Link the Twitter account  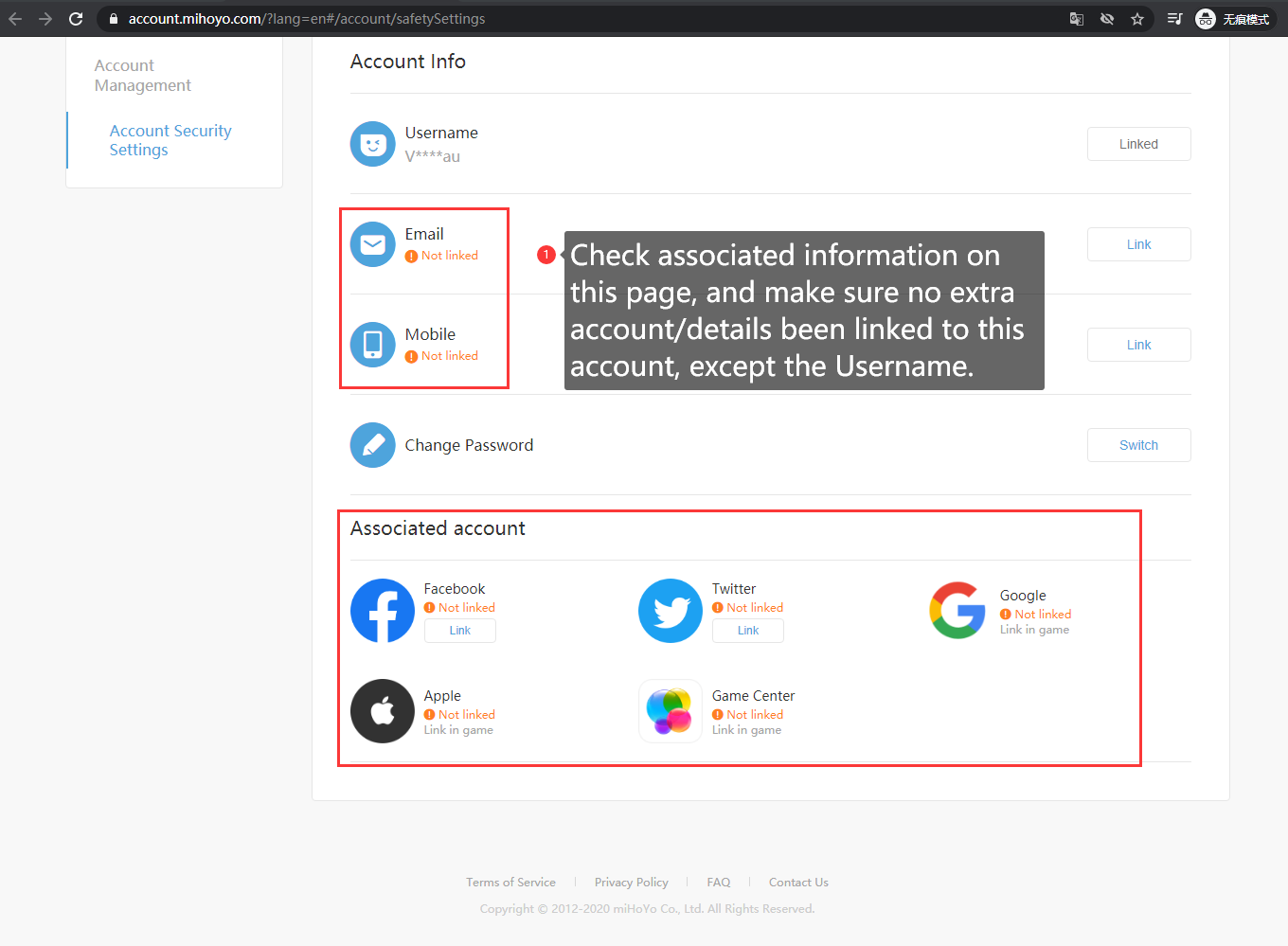[748, 631]
